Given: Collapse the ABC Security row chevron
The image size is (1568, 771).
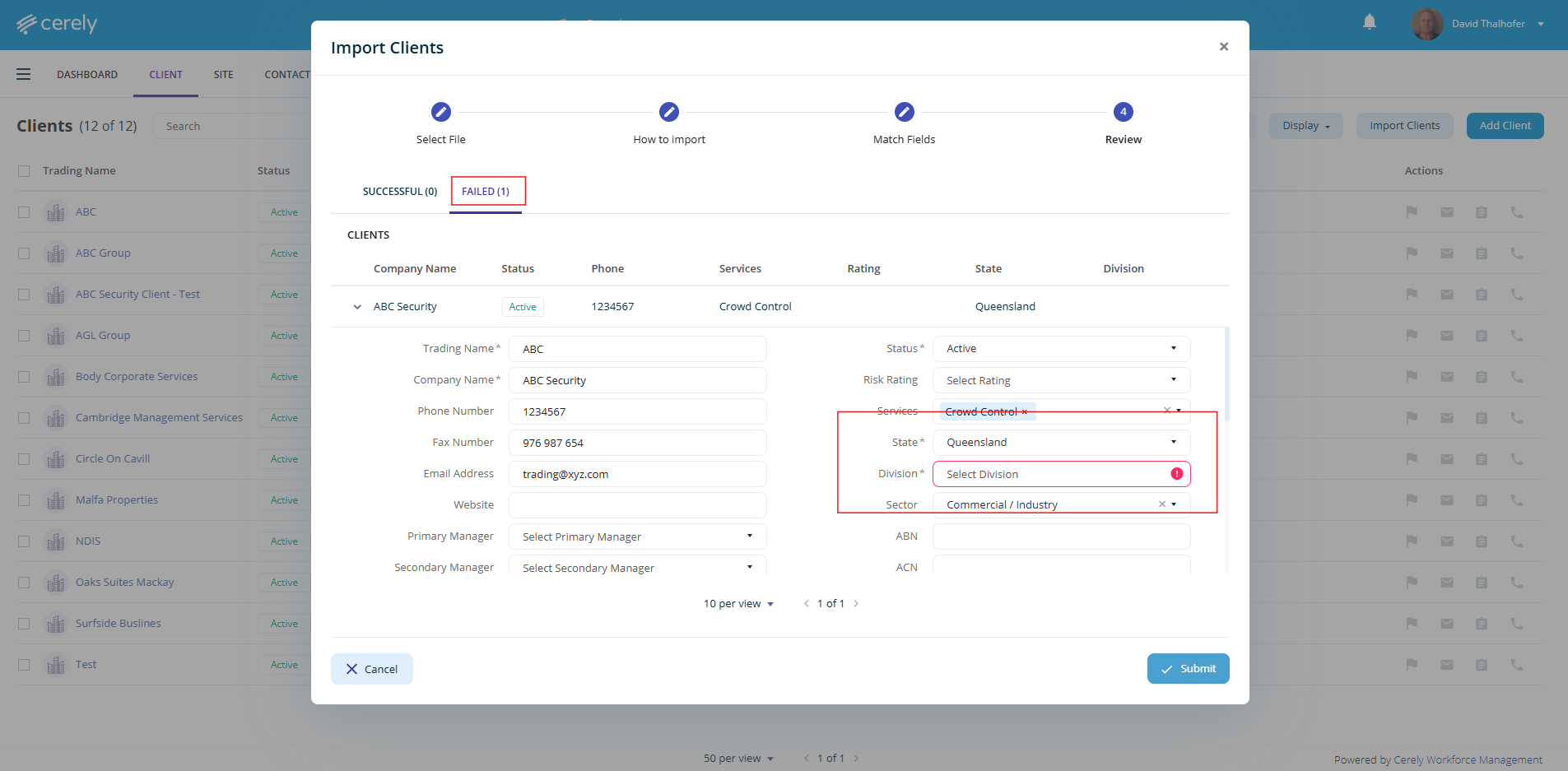Looking at the screenshot, I should coord(357,307).
